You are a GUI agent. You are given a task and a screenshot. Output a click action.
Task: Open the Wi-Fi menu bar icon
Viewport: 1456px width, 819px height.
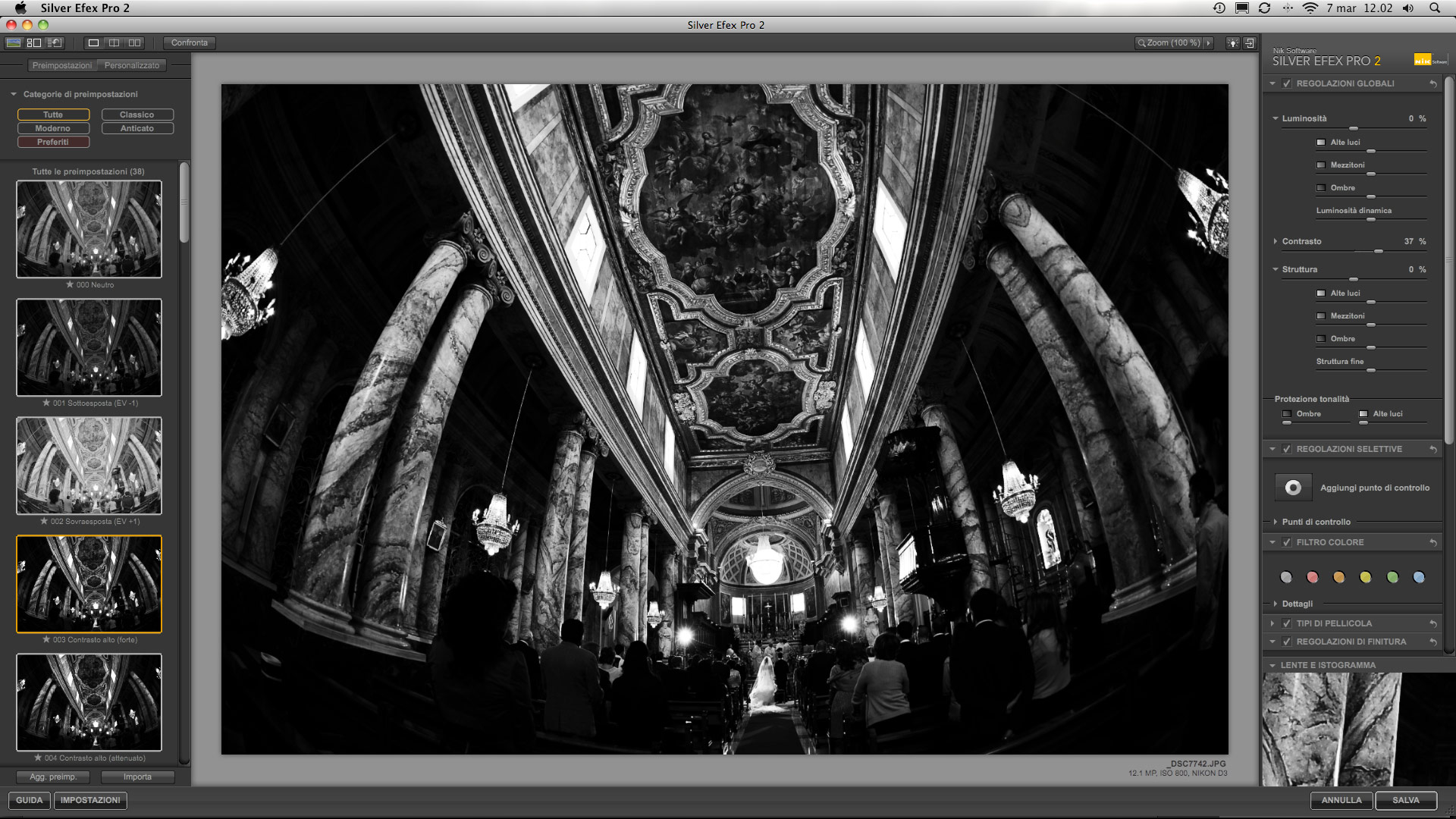click(x=1310, y=8)
